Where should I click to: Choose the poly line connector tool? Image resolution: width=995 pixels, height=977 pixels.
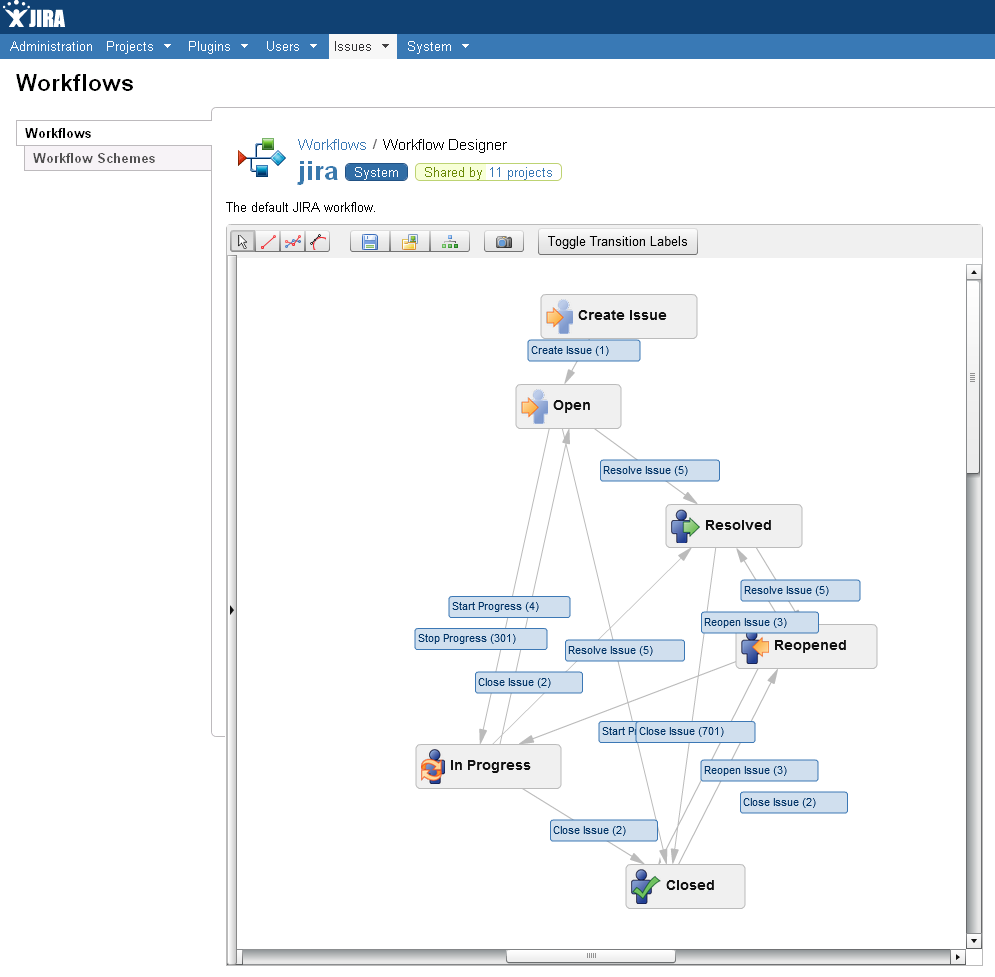[x=293, y=242]
